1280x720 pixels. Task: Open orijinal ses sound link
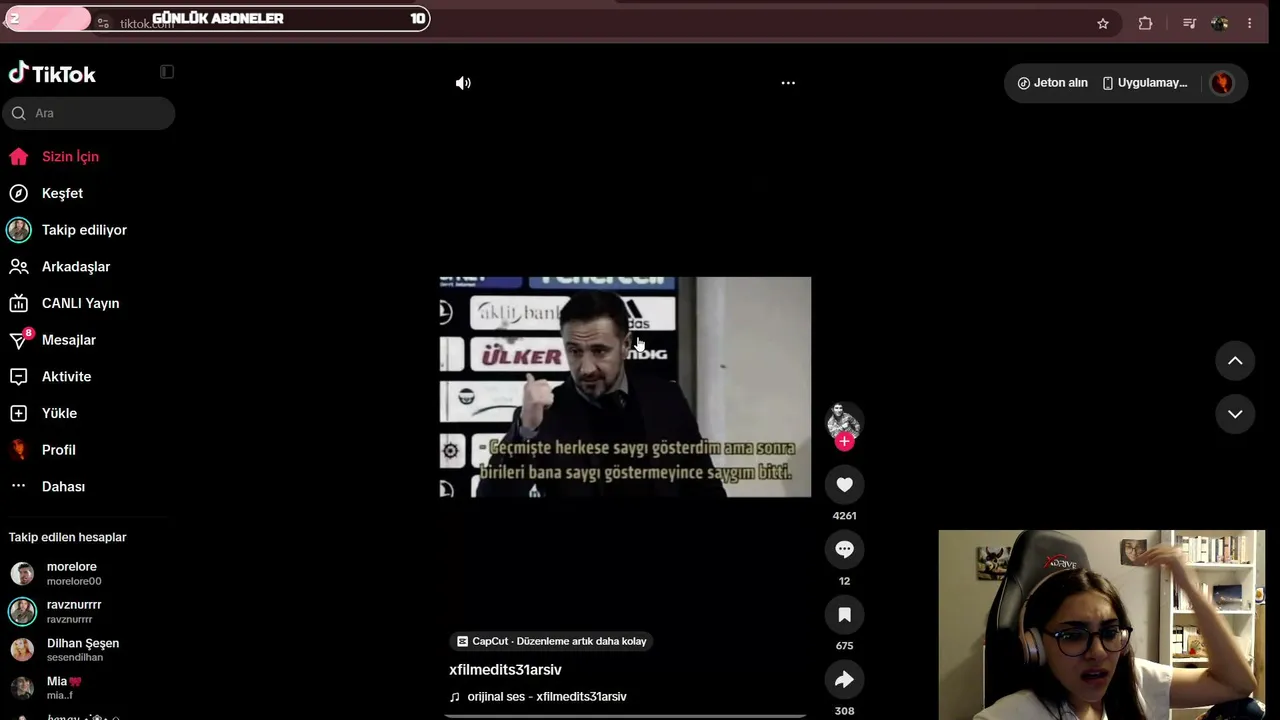coord(538,697)
